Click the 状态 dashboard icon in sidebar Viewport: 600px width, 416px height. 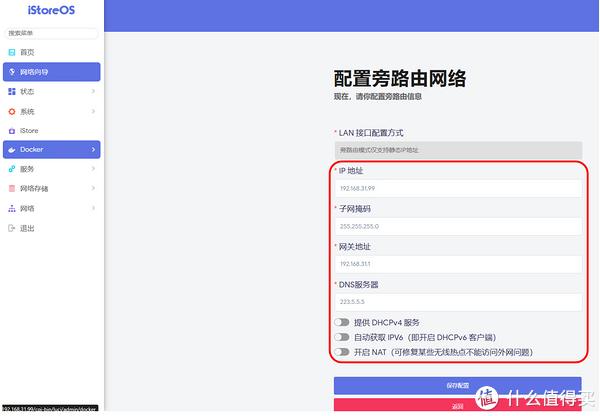tap(12, 91)
